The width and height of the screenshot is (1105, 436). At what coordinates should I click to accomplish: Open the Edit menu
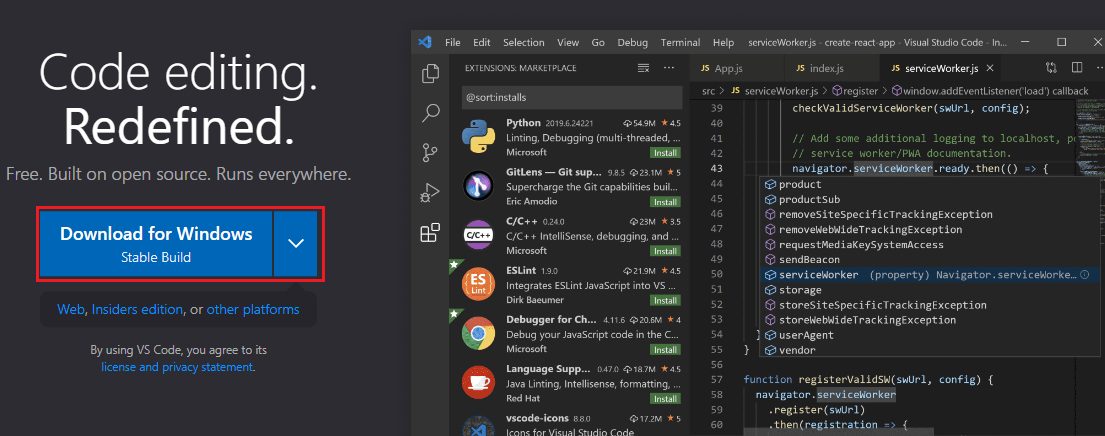pyautogui.click(x=482, y=42)
